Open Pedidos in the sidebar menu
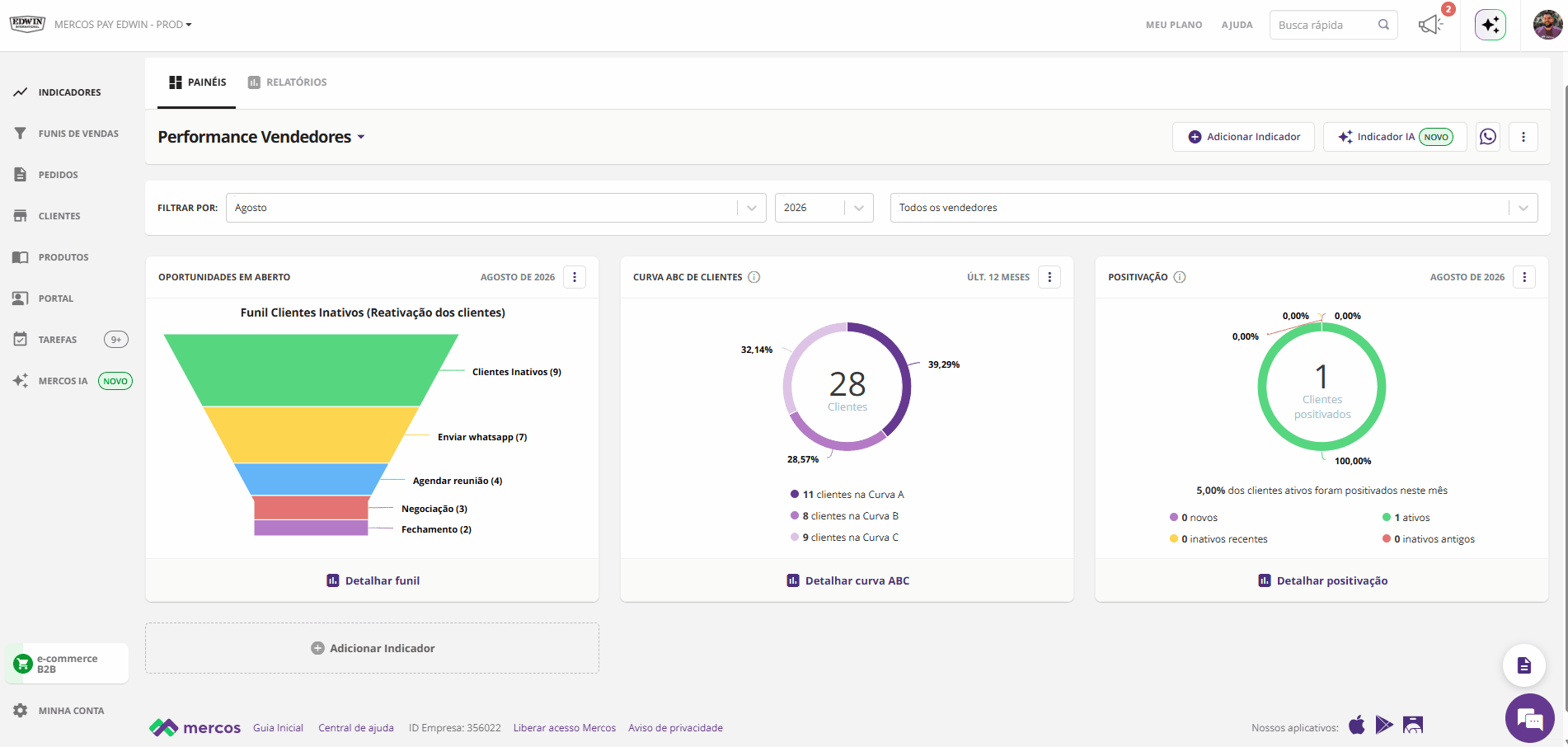The height and width of the screenshot is (747, 1568). 58,175
